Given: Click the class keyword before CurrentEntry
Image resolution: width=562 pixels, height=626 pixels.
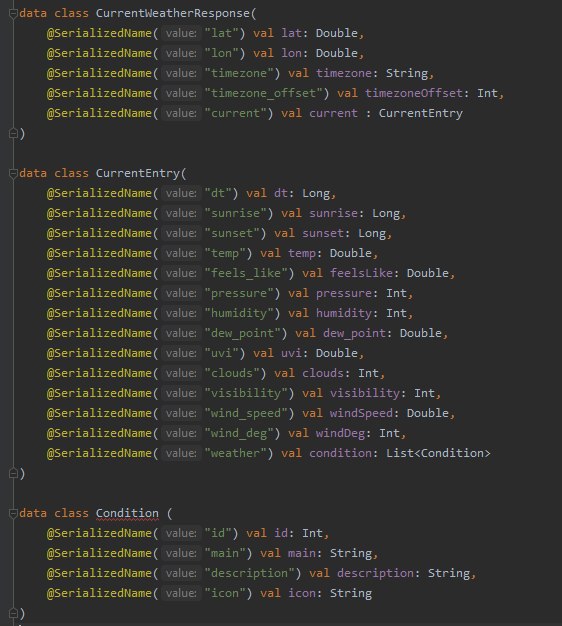Looking at the screenshot, I should 71,173.
